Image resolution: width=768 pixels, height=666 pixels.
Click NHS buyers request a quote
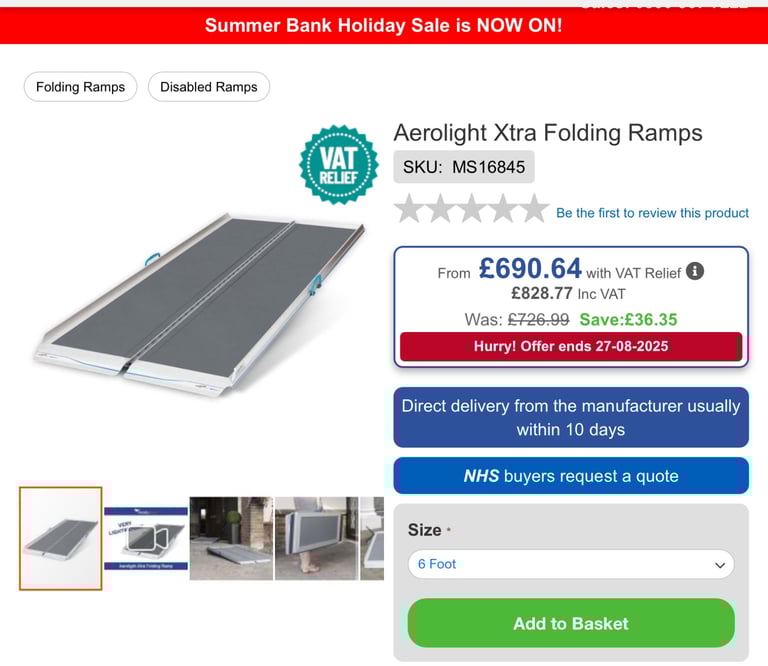(x=571, y=476)
